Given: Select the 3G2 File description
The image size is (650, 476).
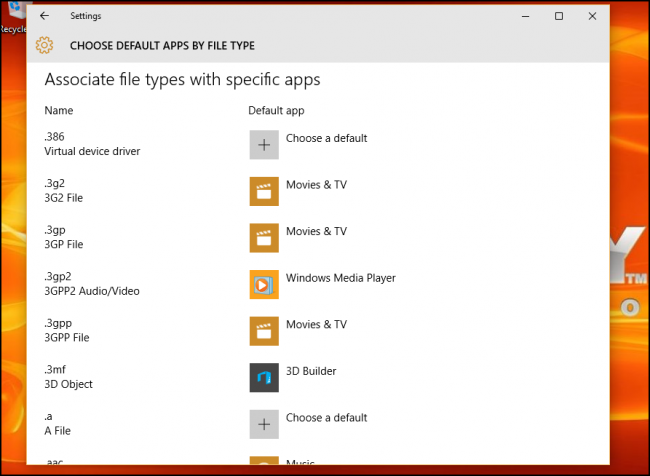Looking at the screenshot, I should 63,198.
